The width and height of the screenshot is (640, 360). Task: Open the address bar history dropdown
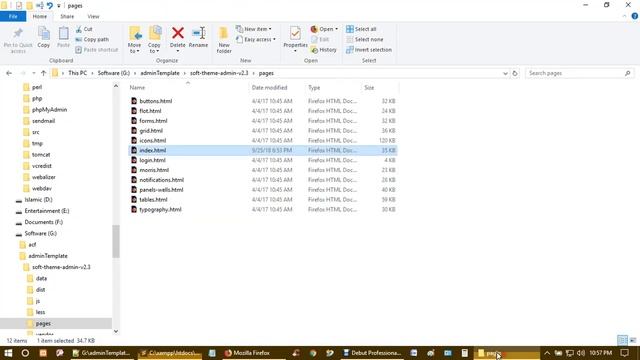[x=505, y=73]
